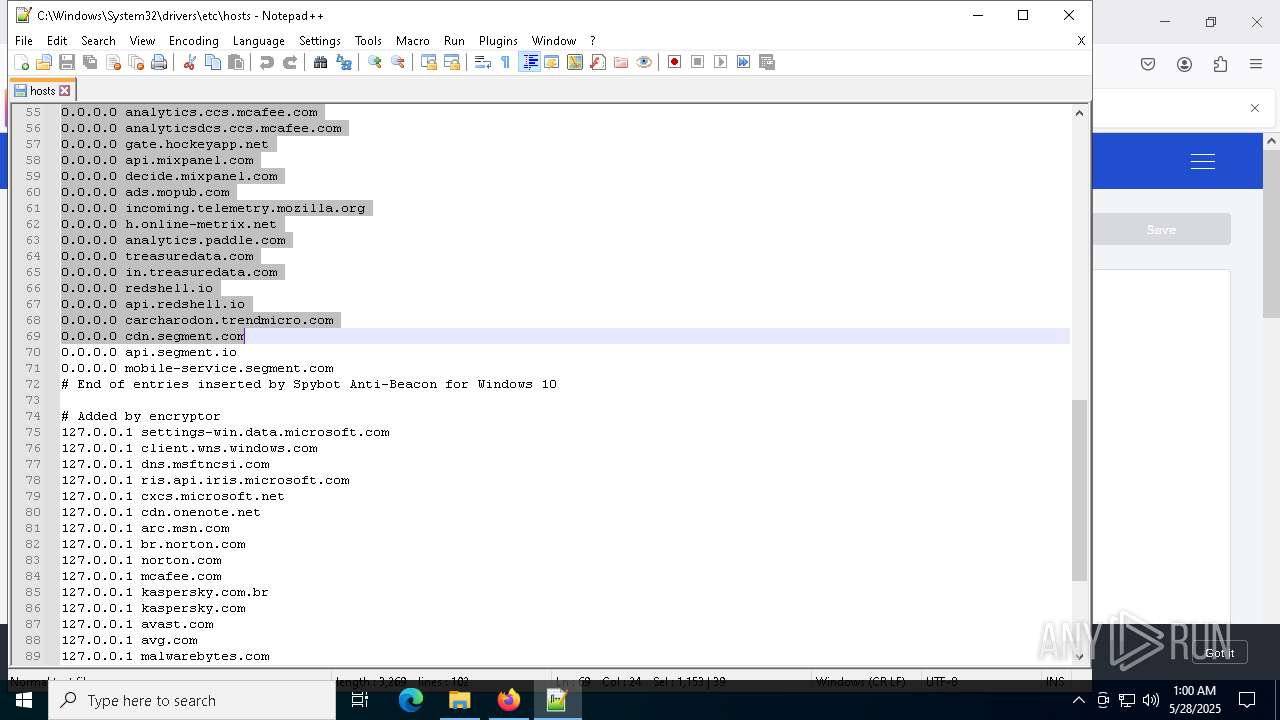Viewport: 1280px width, 720px height.
Task: Open the Macro menu
Action: click(412, 41)
